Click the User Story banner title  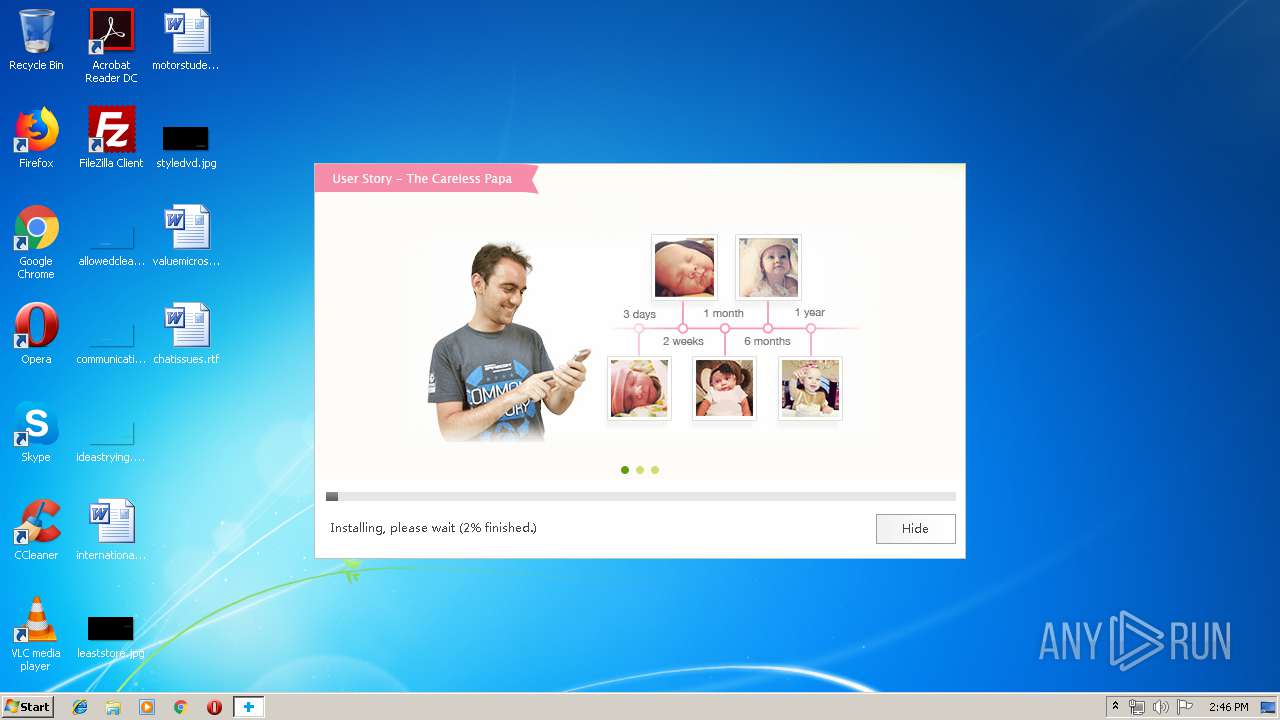(422, 179)
